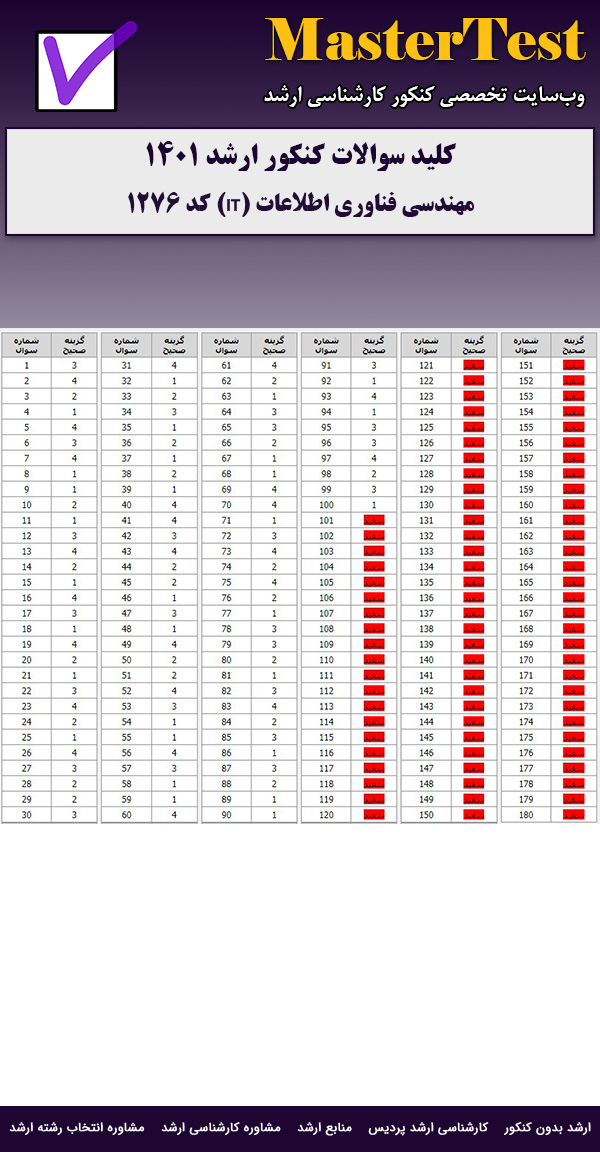Click the red answer swatch for question 180
600x1152 pixels.
[574, 815]
